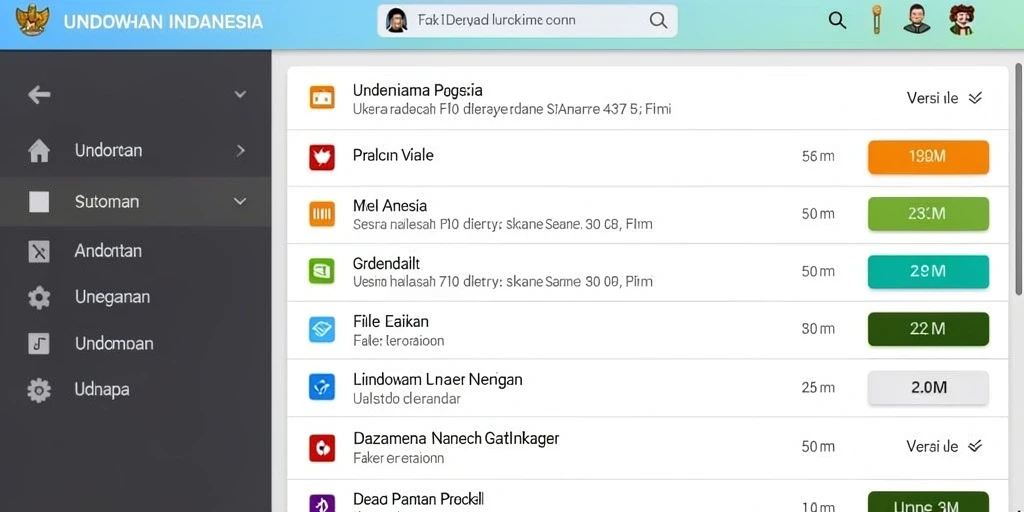Click the Garuda emblem logo

[32, 20]
